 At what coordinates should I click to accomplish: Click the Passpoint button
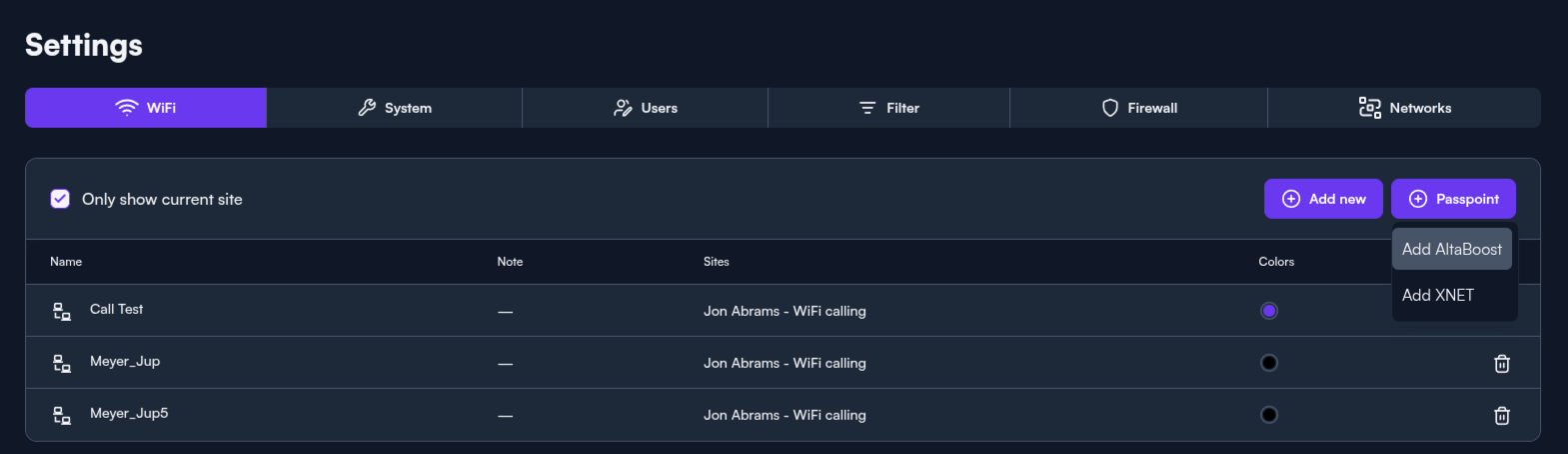click(x=1453, y=199)
